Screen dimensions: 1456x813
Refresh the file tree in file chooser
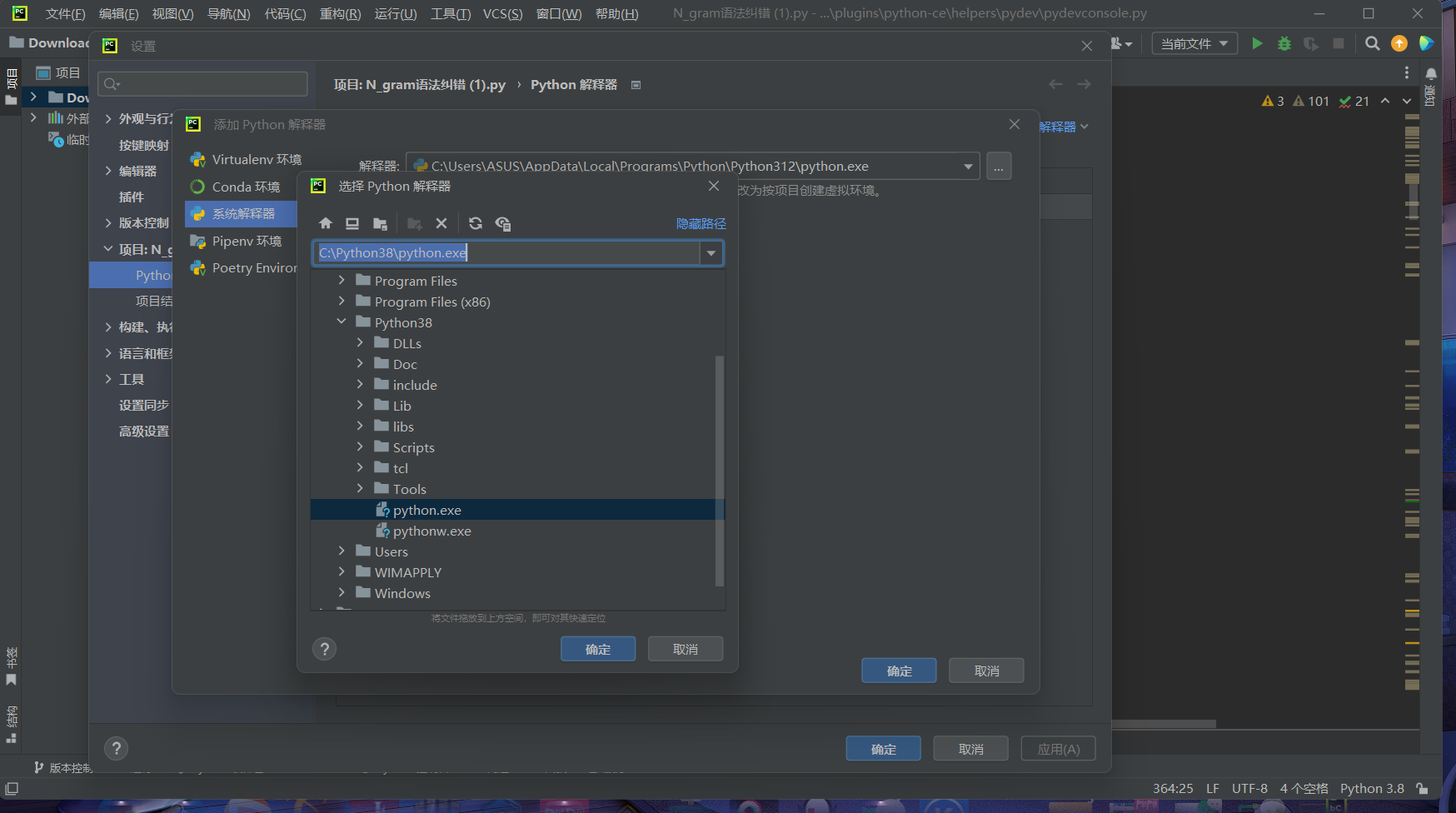click(476, 223)
